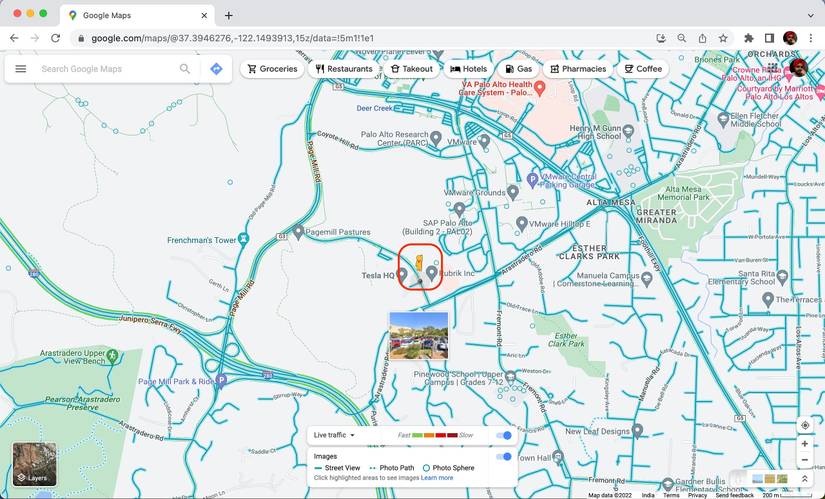The width and height of the screenshot is (825, 499).
Task: Click the Pagemill Pastures pin
Action: pos(298,231)
